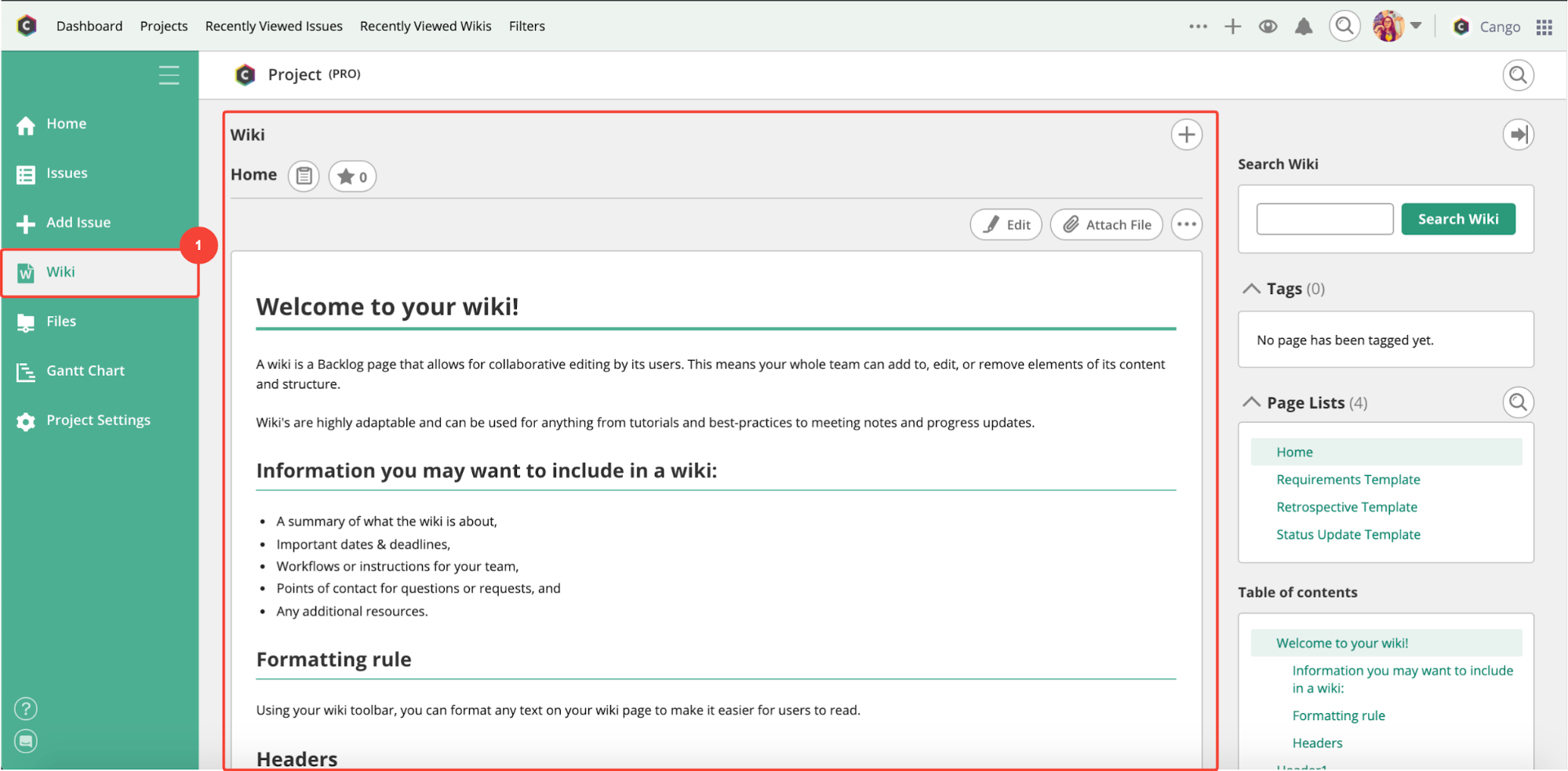Open the user avatar dropdown
Image resolution: width=1568 pixels, height=771 pixels.
tap(1396, 27)
